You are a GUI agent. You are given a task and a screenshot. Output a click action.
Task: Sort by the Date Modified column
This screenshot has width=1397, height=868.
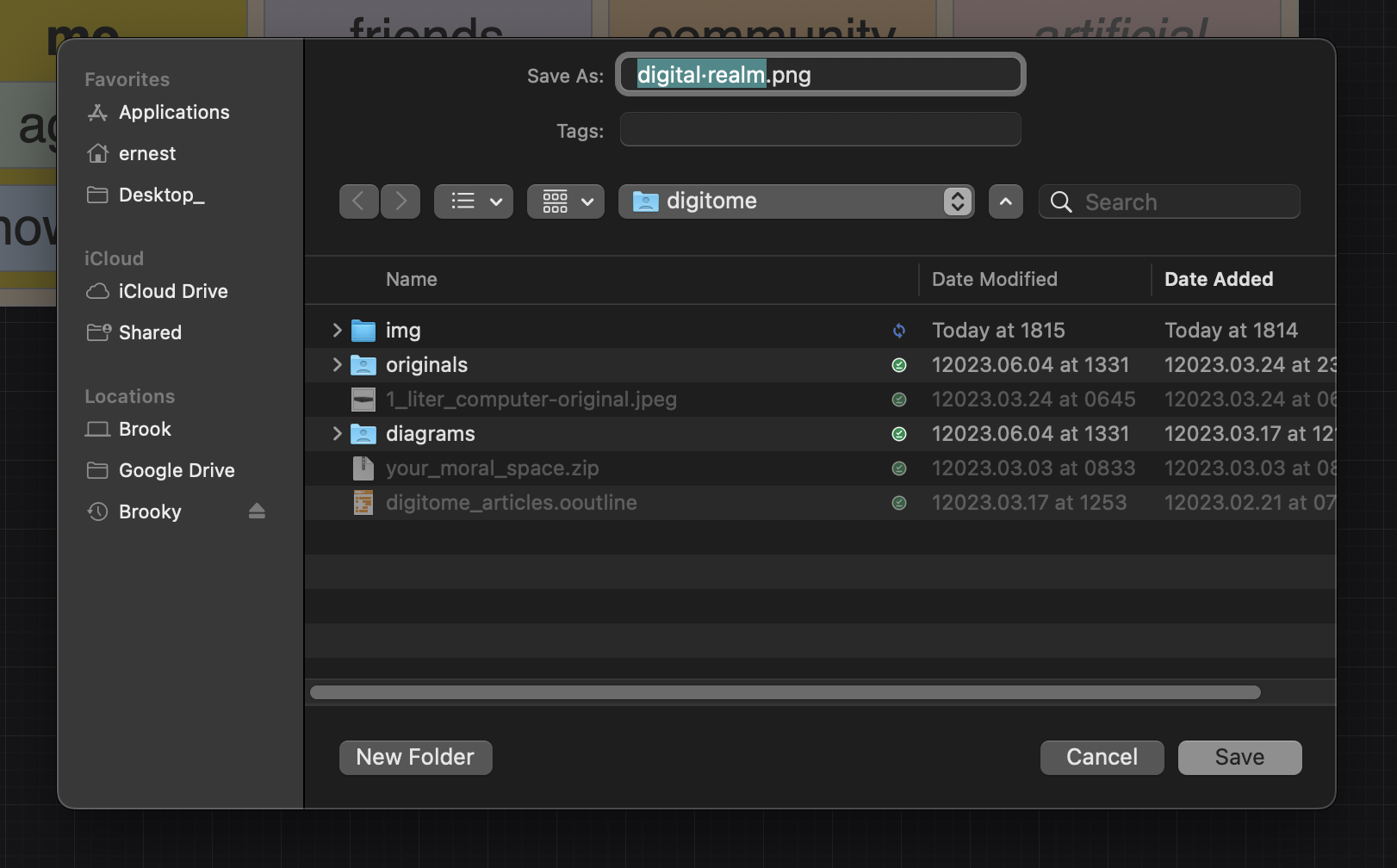click(x=995, y=279)
